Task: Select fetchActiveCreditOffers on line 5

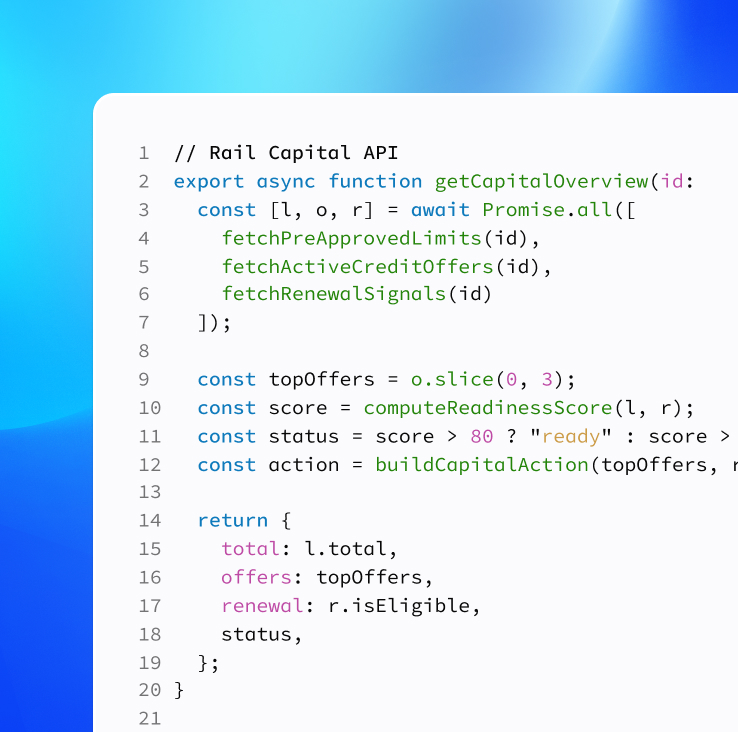Action: tap(358, 267)
